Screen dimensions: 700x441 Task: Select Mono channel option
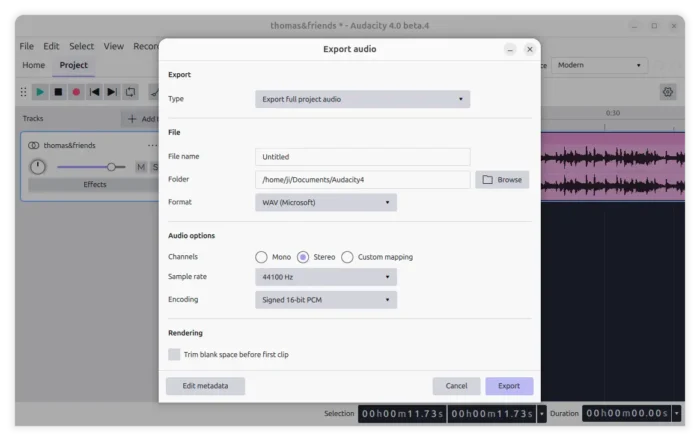[261, 257]
